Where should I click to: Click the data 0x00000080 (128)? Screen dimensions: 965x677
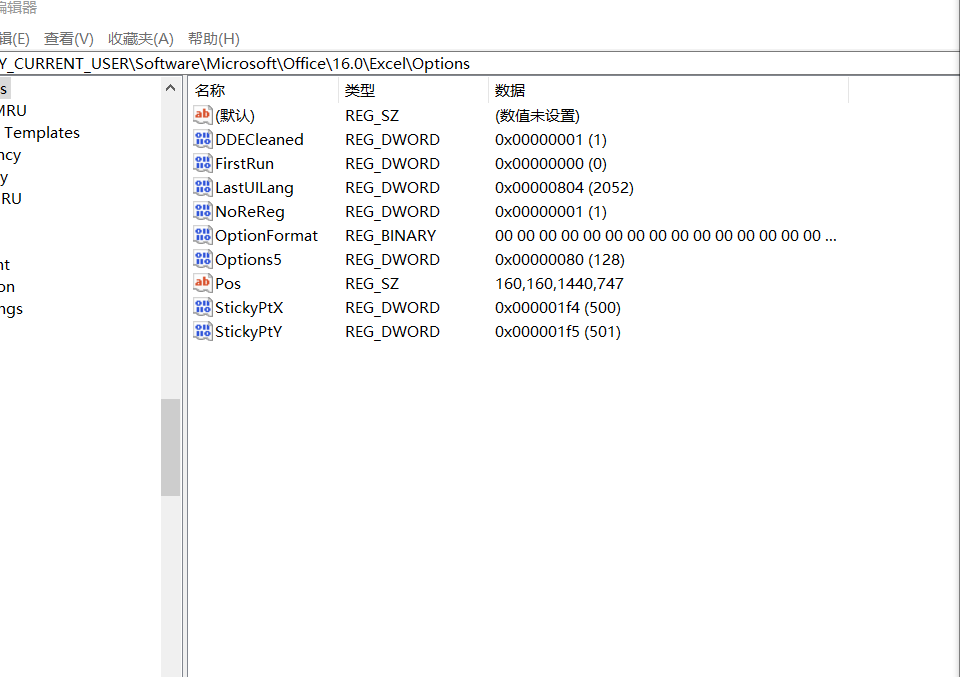point(559,260)
